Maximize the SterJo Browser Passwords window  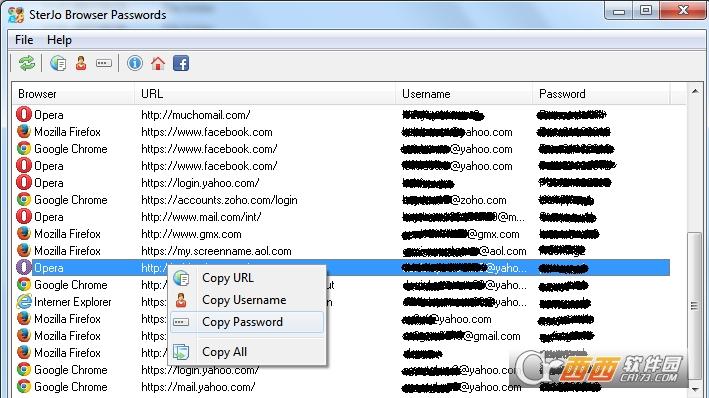646,11
